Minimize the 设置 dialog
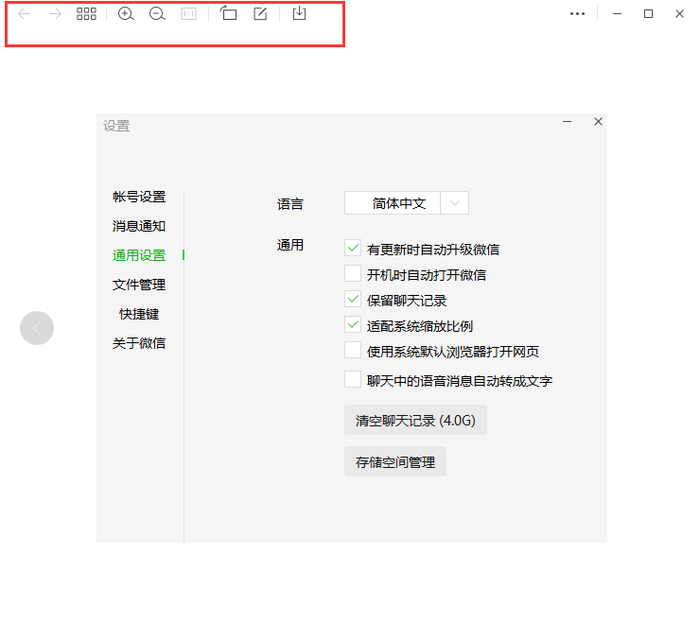 [567, 121]
